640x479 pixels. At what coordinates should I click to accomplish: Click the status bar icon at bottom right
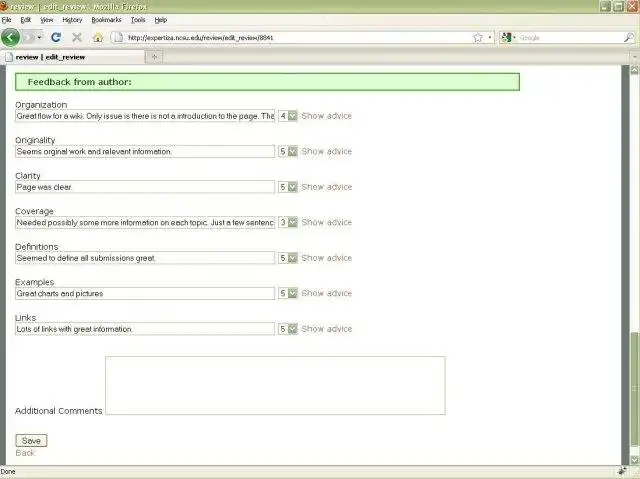[x=622, y=472]
